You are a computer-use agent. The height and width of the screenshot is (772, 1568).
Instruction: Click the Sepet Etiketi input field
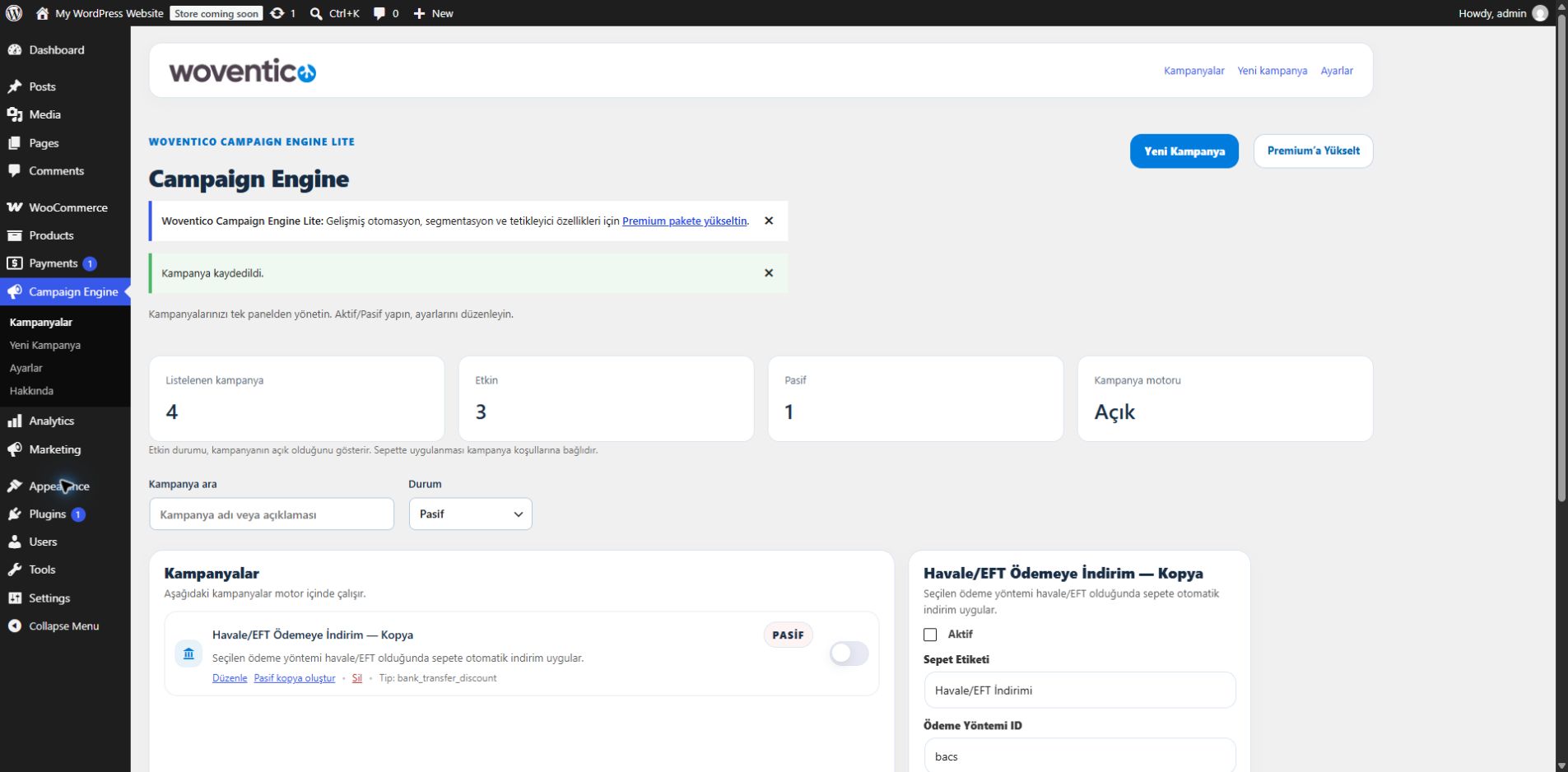(1080, 691)
